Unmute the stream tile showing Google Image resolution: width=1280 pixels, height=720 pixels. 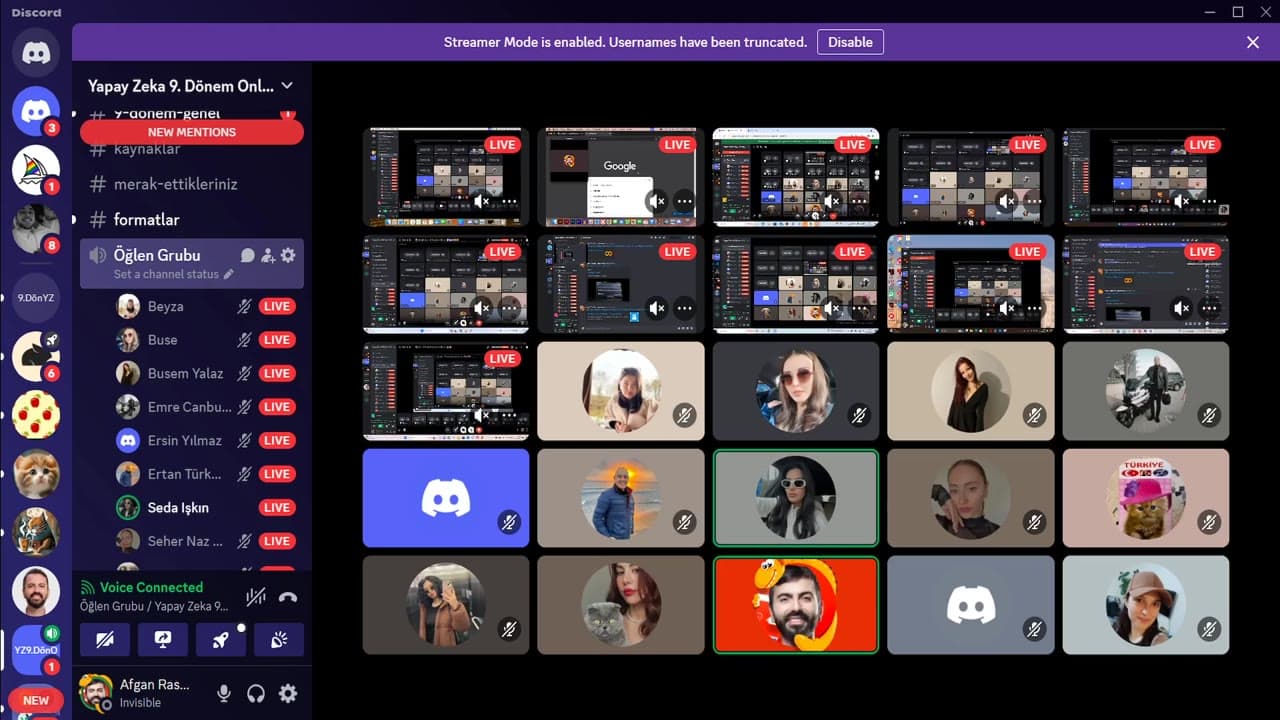[x=656, y=201]
